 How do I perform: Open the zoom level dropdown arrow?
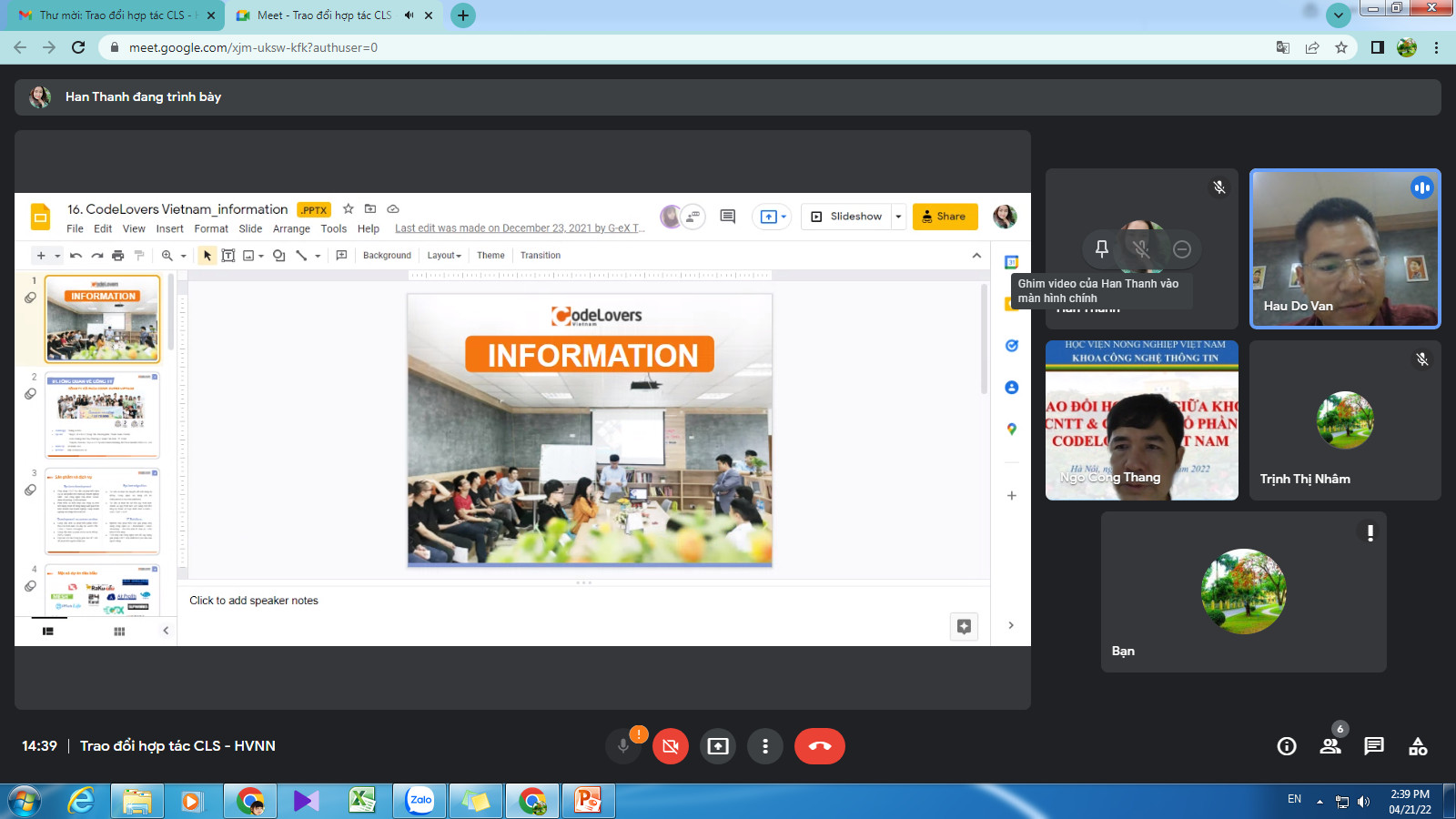183,256
